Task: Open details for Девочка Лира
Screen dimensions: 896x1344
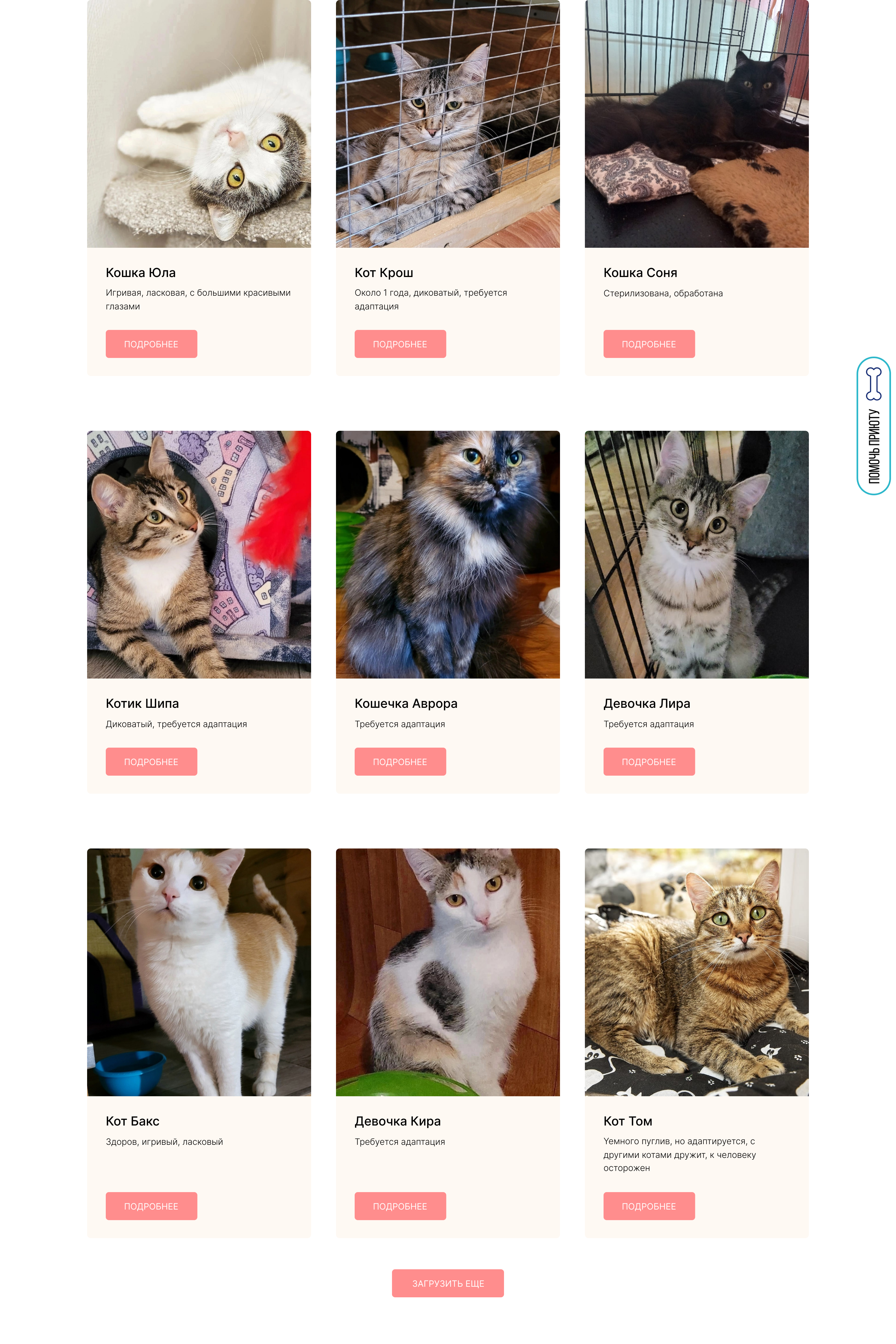Action: [649, 761]
